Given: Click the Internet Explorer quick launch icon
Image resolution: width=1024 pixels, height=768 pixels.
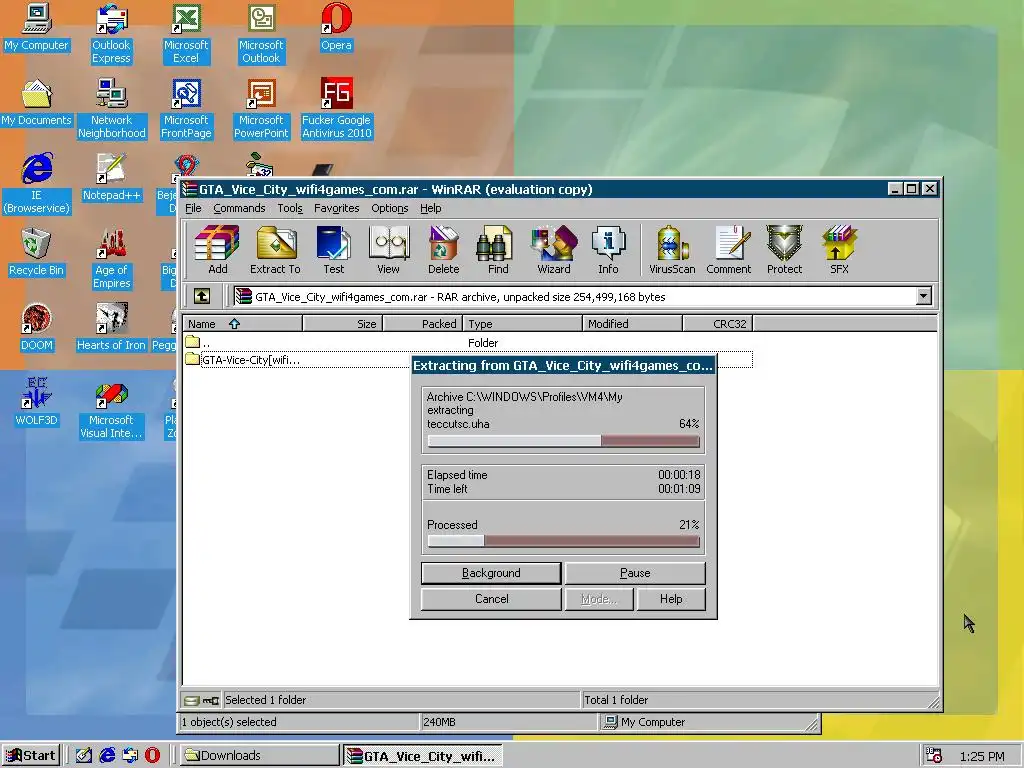Looking at the screenshot, I should [x=106, y=756].
